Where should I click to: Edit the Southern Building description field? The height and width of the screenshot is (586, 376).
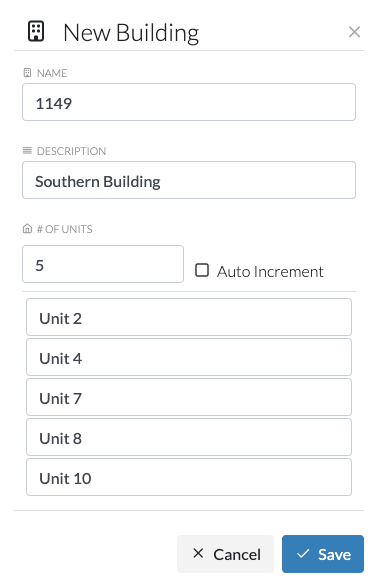(189, 180)
